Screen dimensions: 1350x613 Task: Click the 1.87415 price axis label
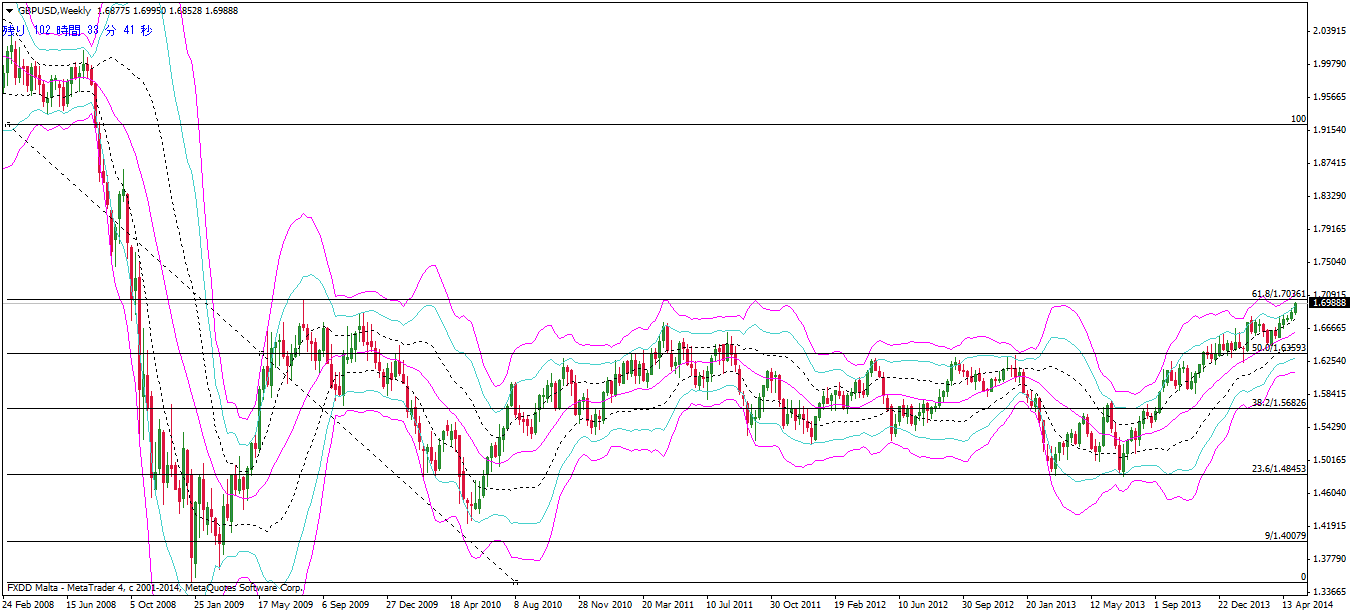click(1329, 163)
